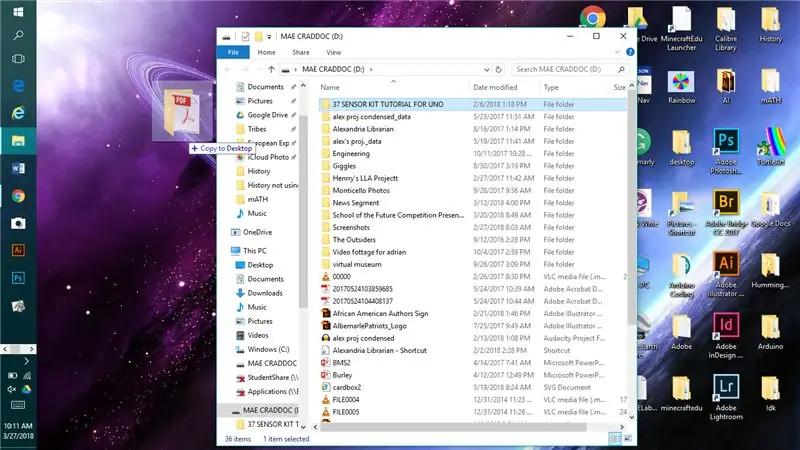
Task: Open taskbar search magnifier icon
Action: click(x=18, y=35)
